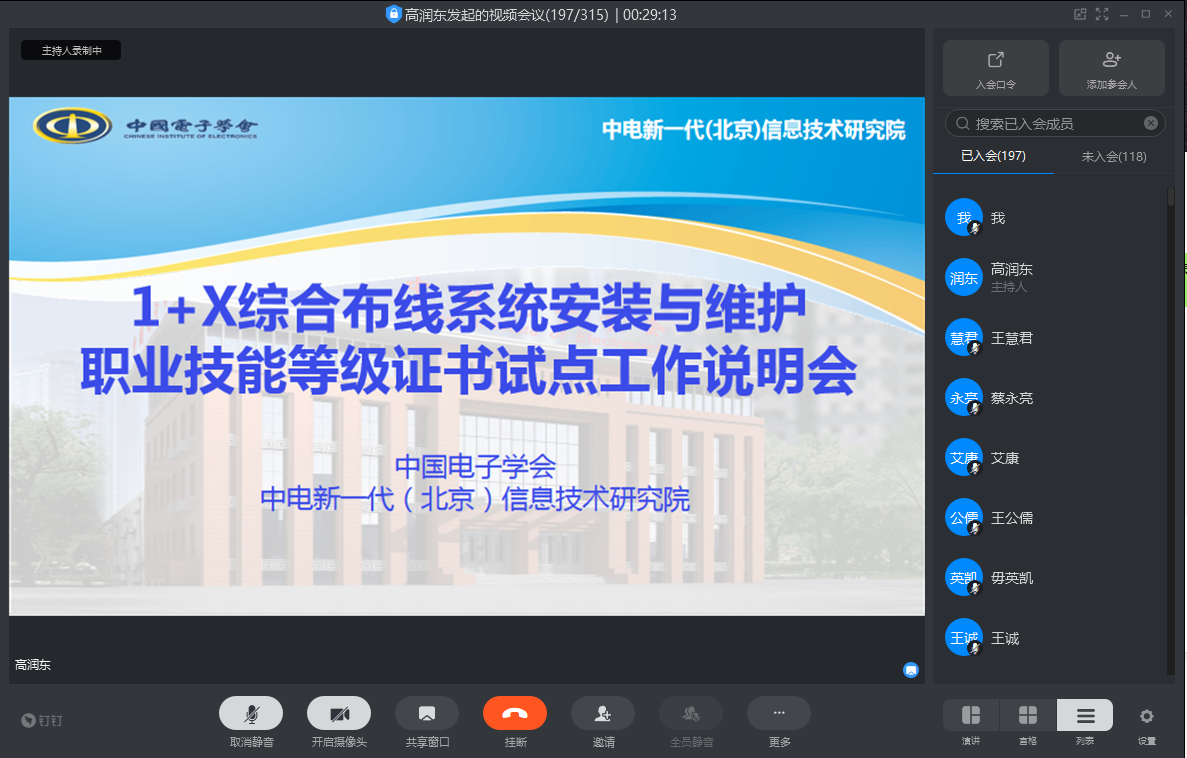Select participant 王慧君 in the list
1187x758 pixels.
[1052, 338]
